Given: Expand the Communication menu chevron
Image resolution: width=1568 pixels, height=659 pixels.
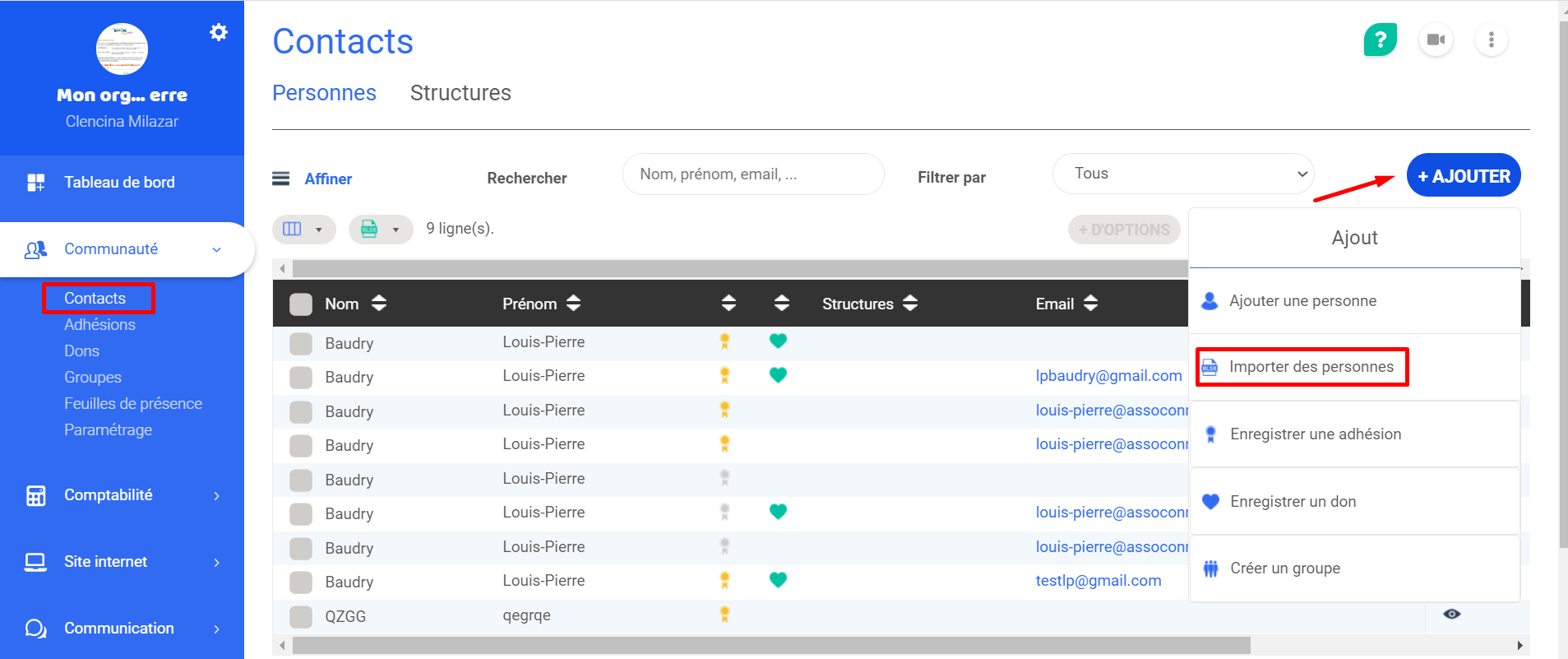Looking at the screenshot, I should pos(217,629).
